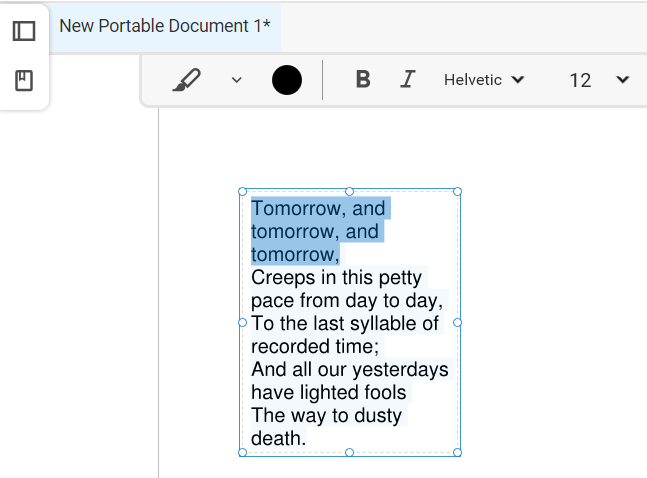The height and width of the screenshot is (478, 647).
Task: Click the top-center text box handle
Action: coord(349,192)
